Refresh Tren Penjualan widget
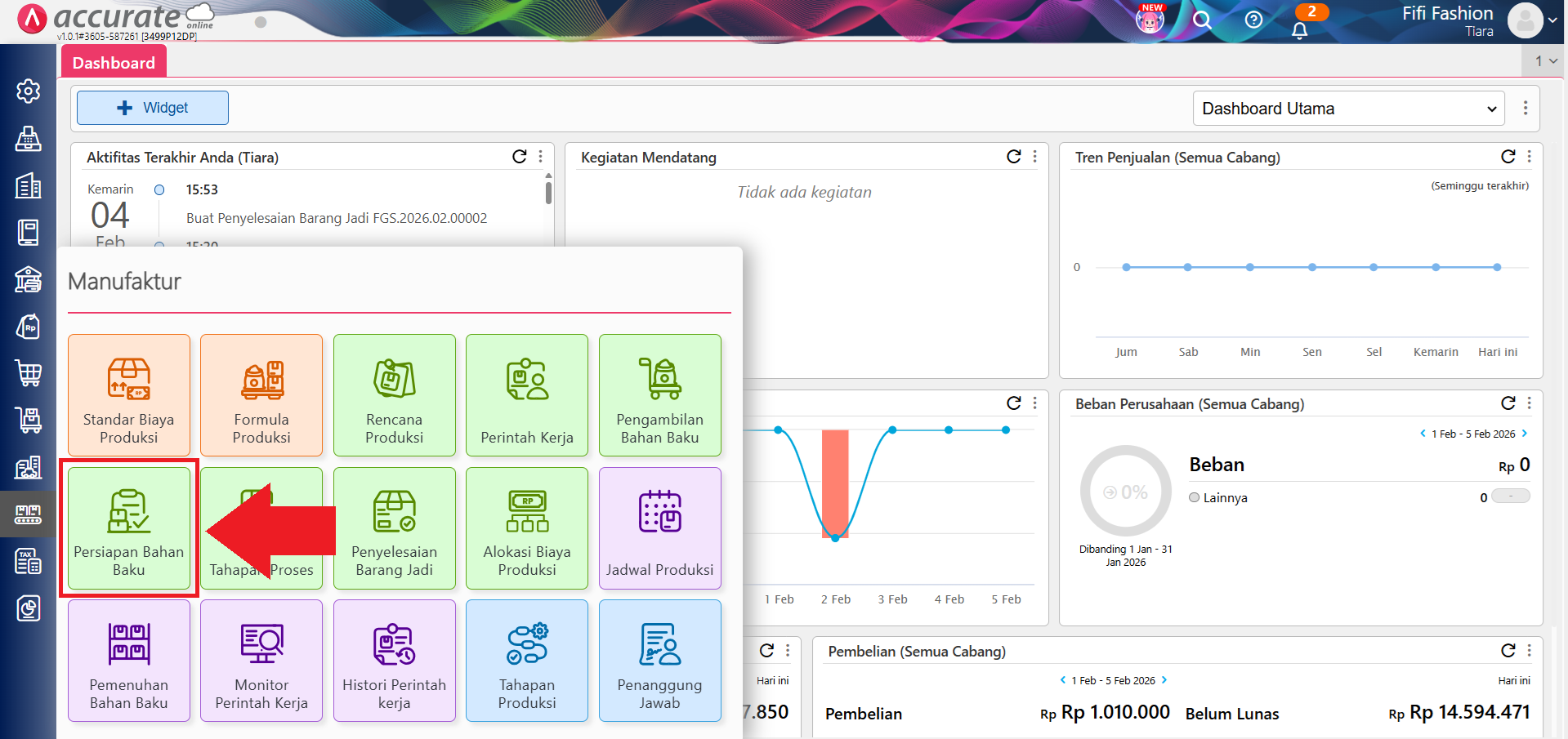Screen dimensions: 1568x739 pyautogui.click(x=1508, y=157)
